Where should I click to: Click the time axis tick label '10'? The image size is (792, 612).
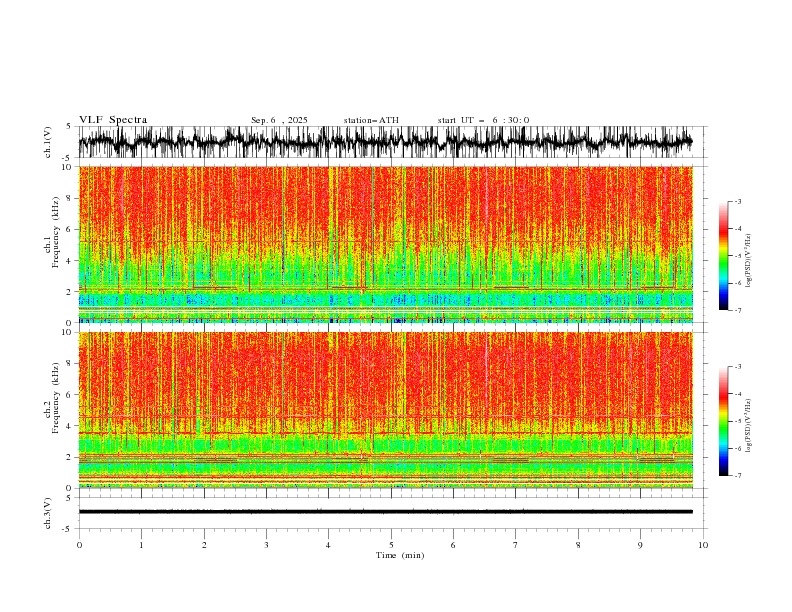click(x=703, y=545)
